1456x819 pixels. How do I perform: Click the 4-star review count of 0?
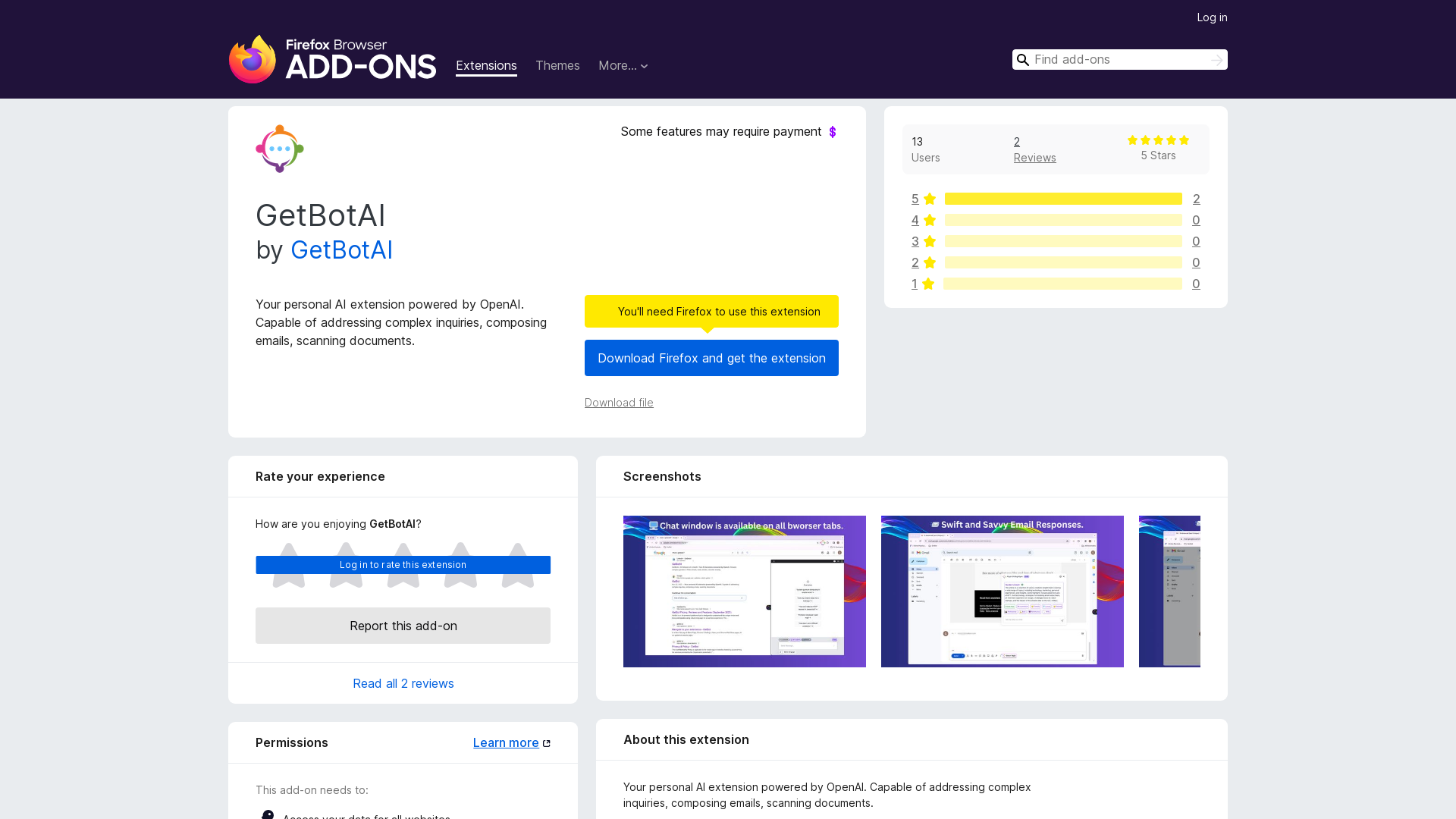[x=1196, y=220]
